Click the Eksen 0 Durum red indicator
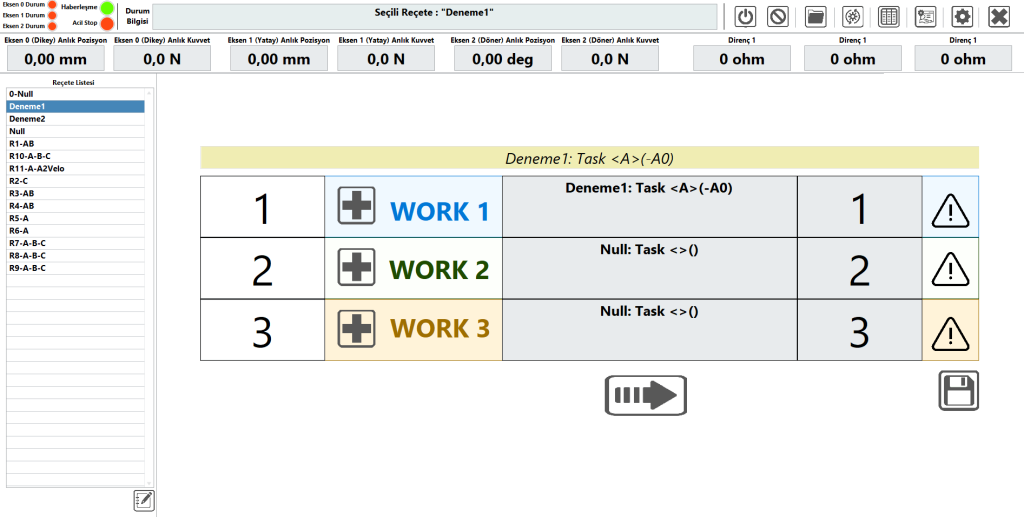 52,5
